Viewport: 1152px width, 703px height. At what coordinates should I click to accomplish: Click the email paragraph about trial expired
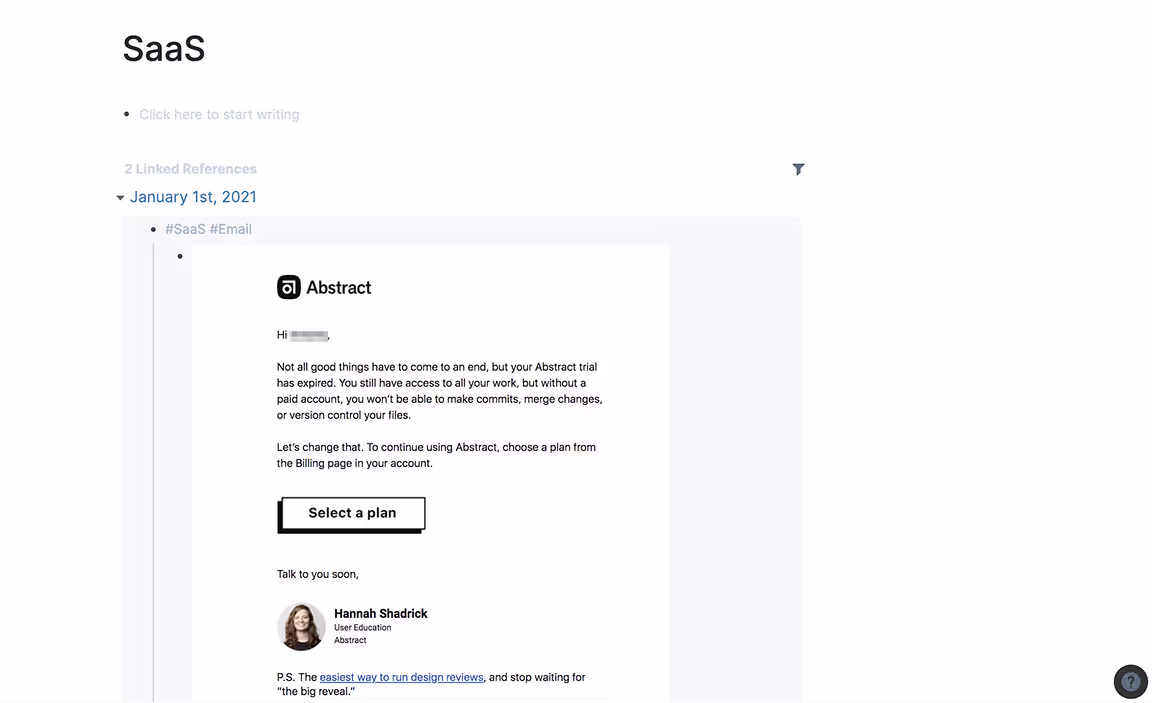pyautogui.click(x=439, y=391)
